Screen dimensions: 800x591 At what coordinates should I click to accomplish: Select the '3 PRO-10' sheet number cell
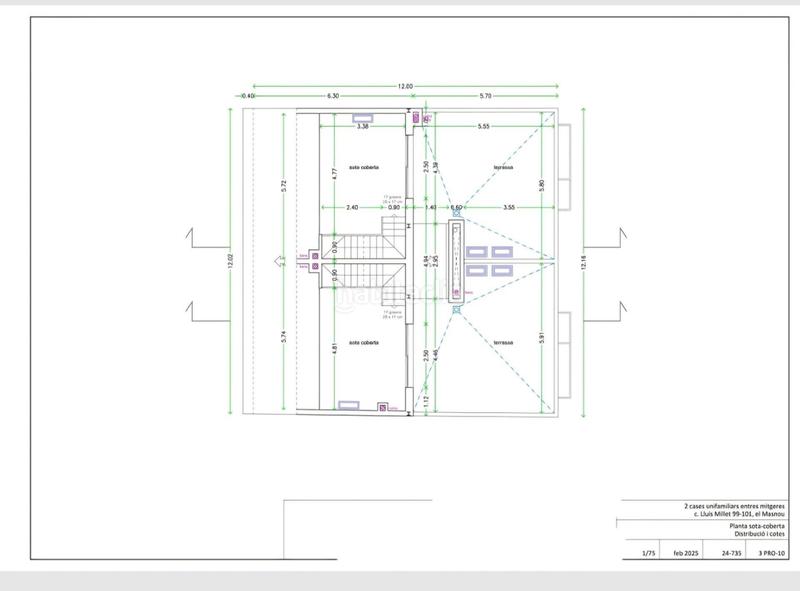pos(770,551)
